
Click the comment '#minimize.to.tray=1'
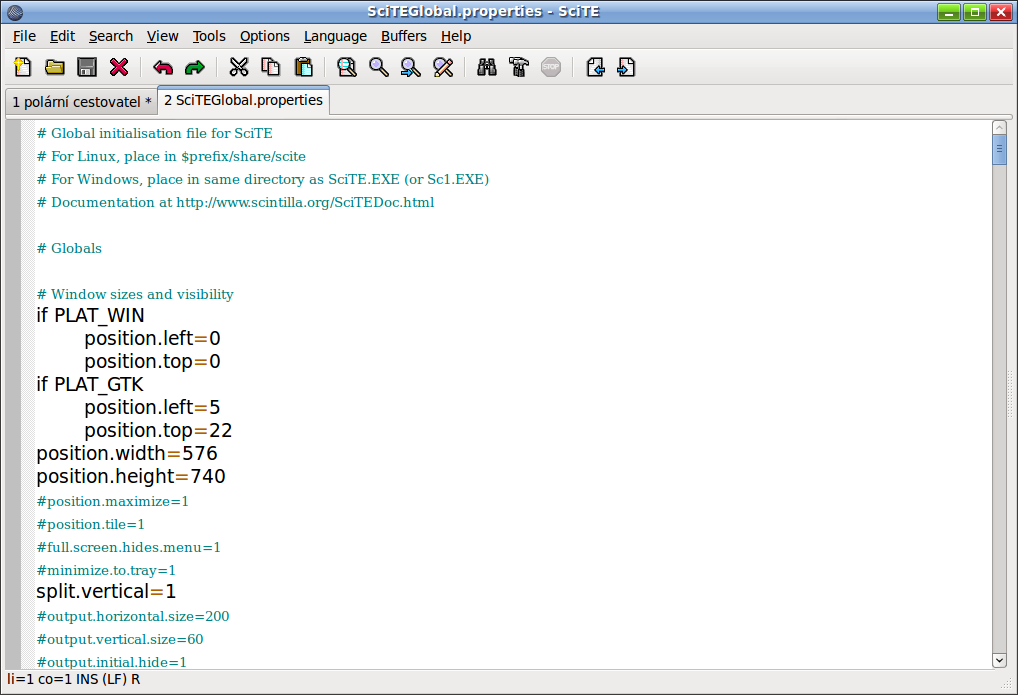pos(106,570)
